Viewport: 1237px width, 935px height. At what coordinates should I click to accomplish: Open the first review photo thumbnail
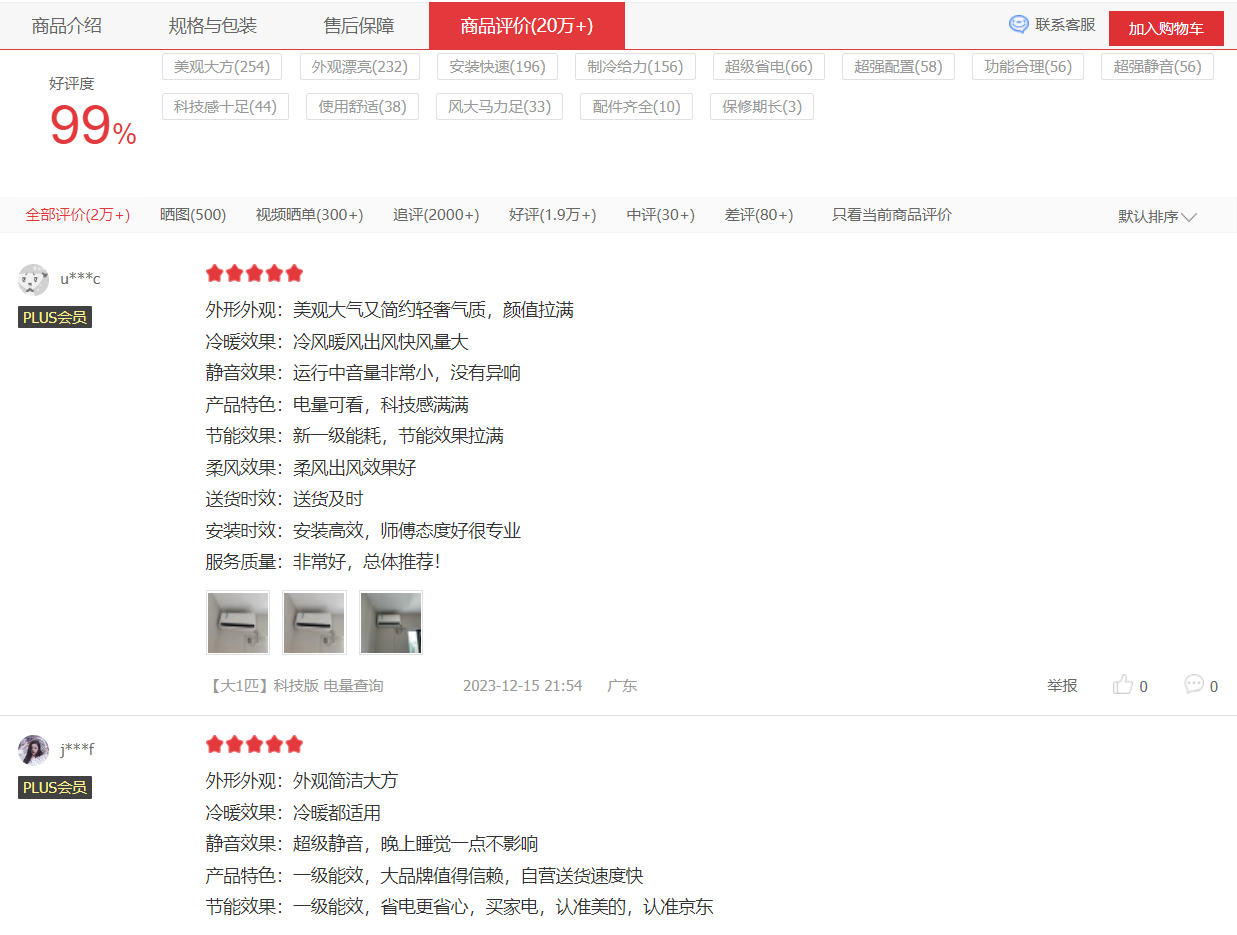[238, 623]
